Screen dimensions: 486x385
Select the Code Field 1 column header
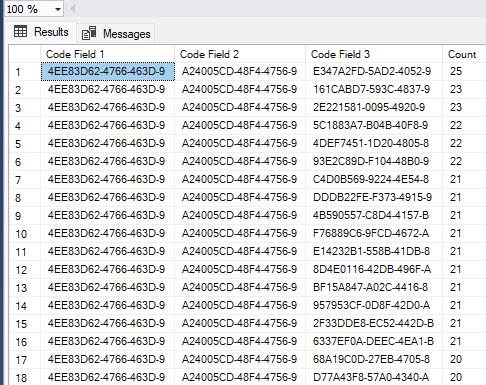coord(107,54)
